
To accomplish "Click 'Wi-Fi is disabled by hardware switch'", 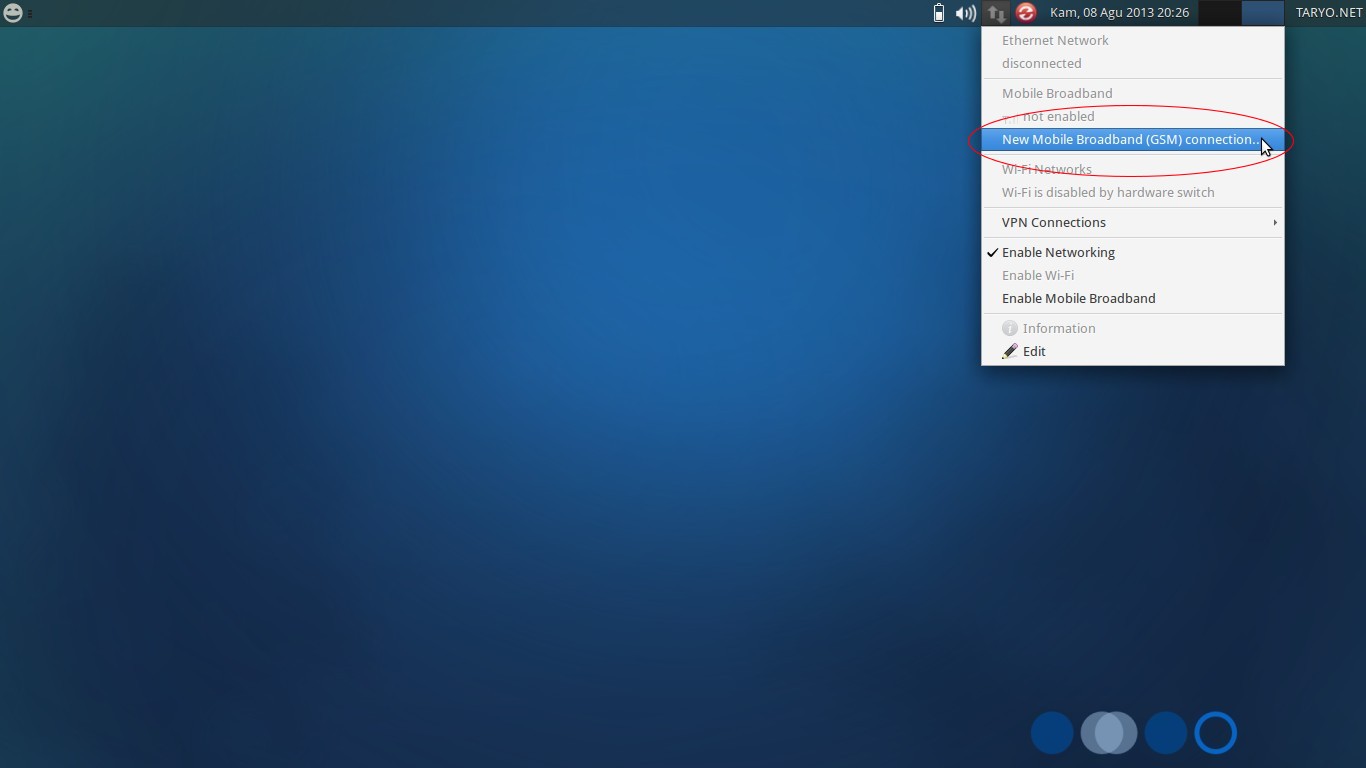I will (x=1108, y=192).
